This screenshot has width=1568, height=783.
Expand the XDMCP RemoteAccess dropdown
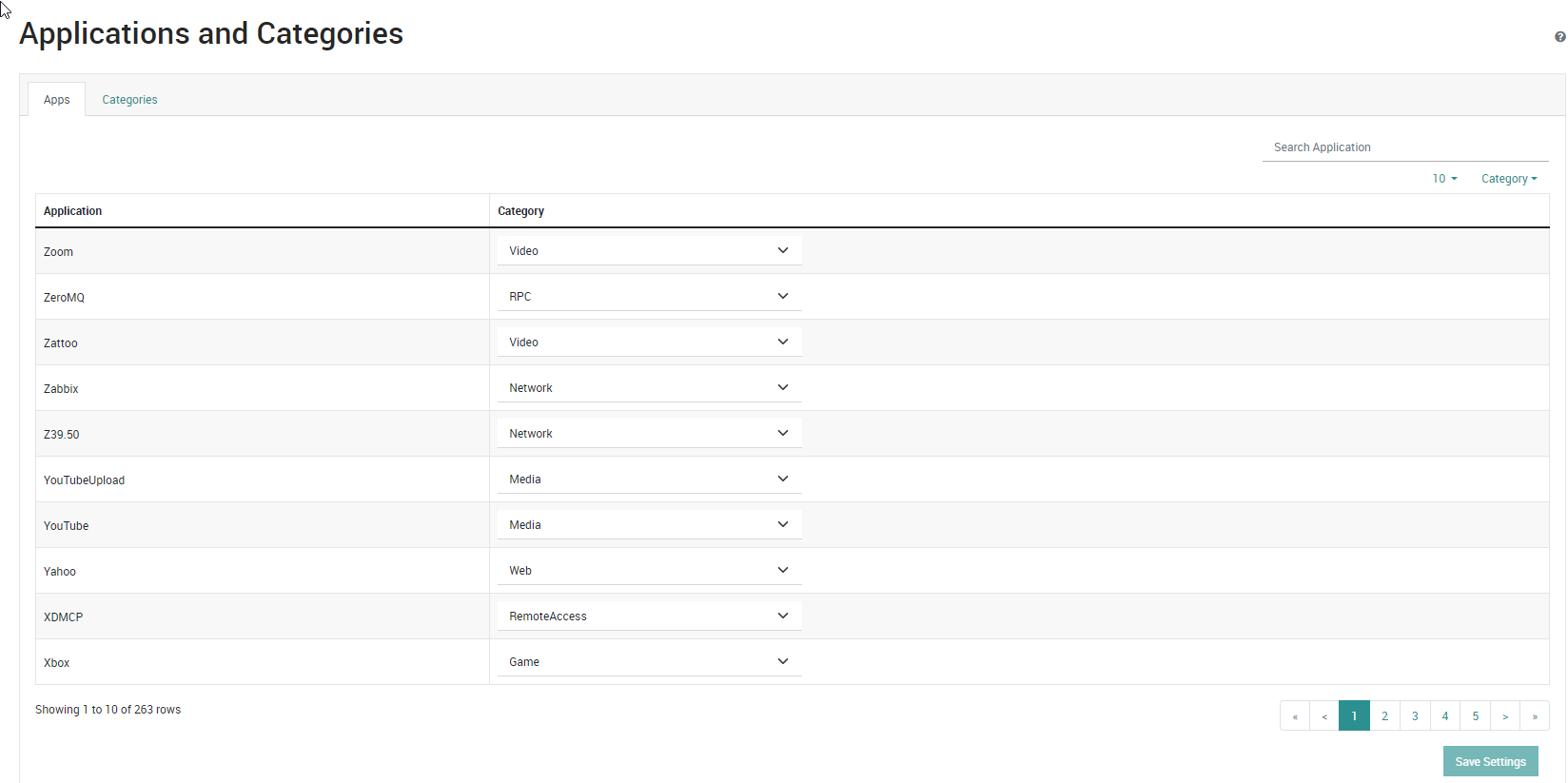tap(649, 617)
